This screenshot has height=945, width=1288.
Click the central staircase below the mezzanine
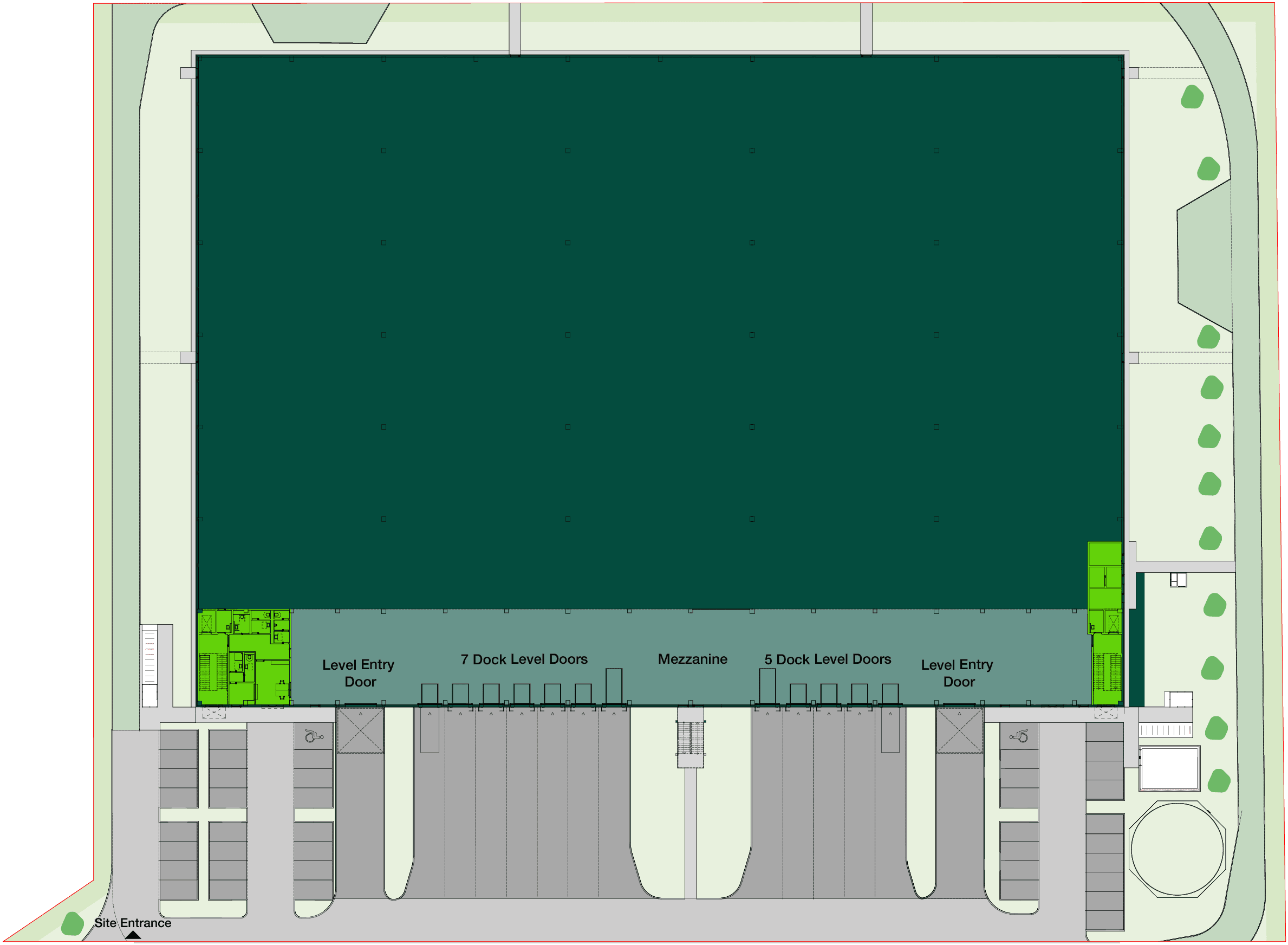pyautogui.click(x=691, y=738)
